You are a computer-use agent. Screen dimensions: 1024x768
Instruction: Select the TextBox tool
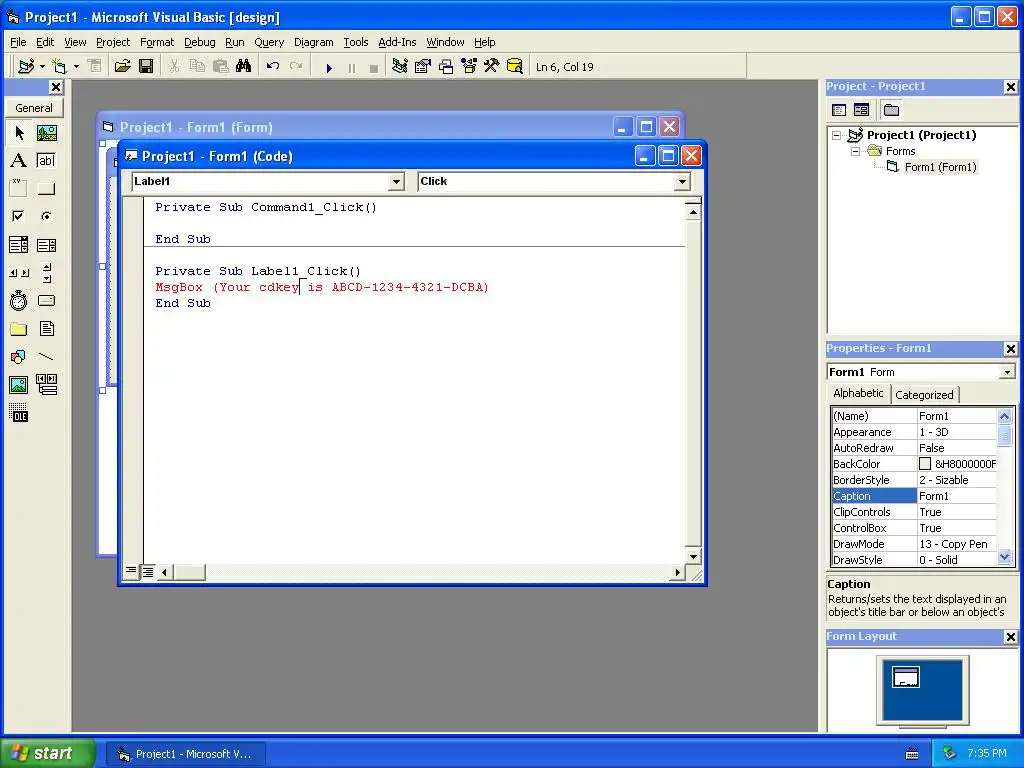tap(46, 161)
